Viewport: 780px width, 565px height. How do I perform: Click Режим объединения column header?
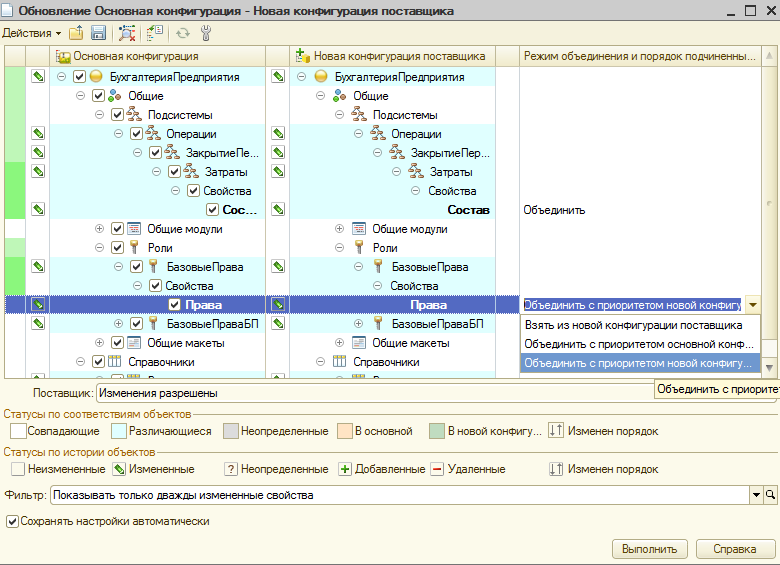[640, 56]
